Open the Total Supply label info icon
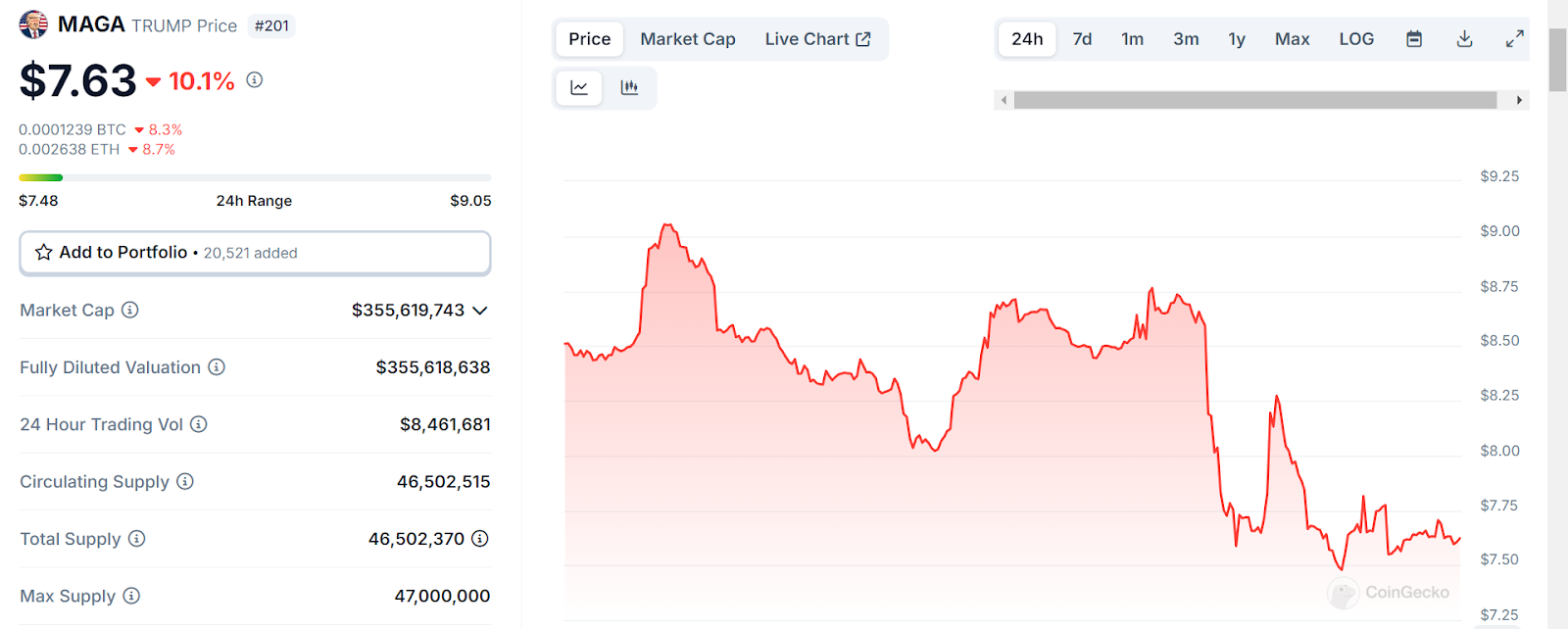 [136, 538]
